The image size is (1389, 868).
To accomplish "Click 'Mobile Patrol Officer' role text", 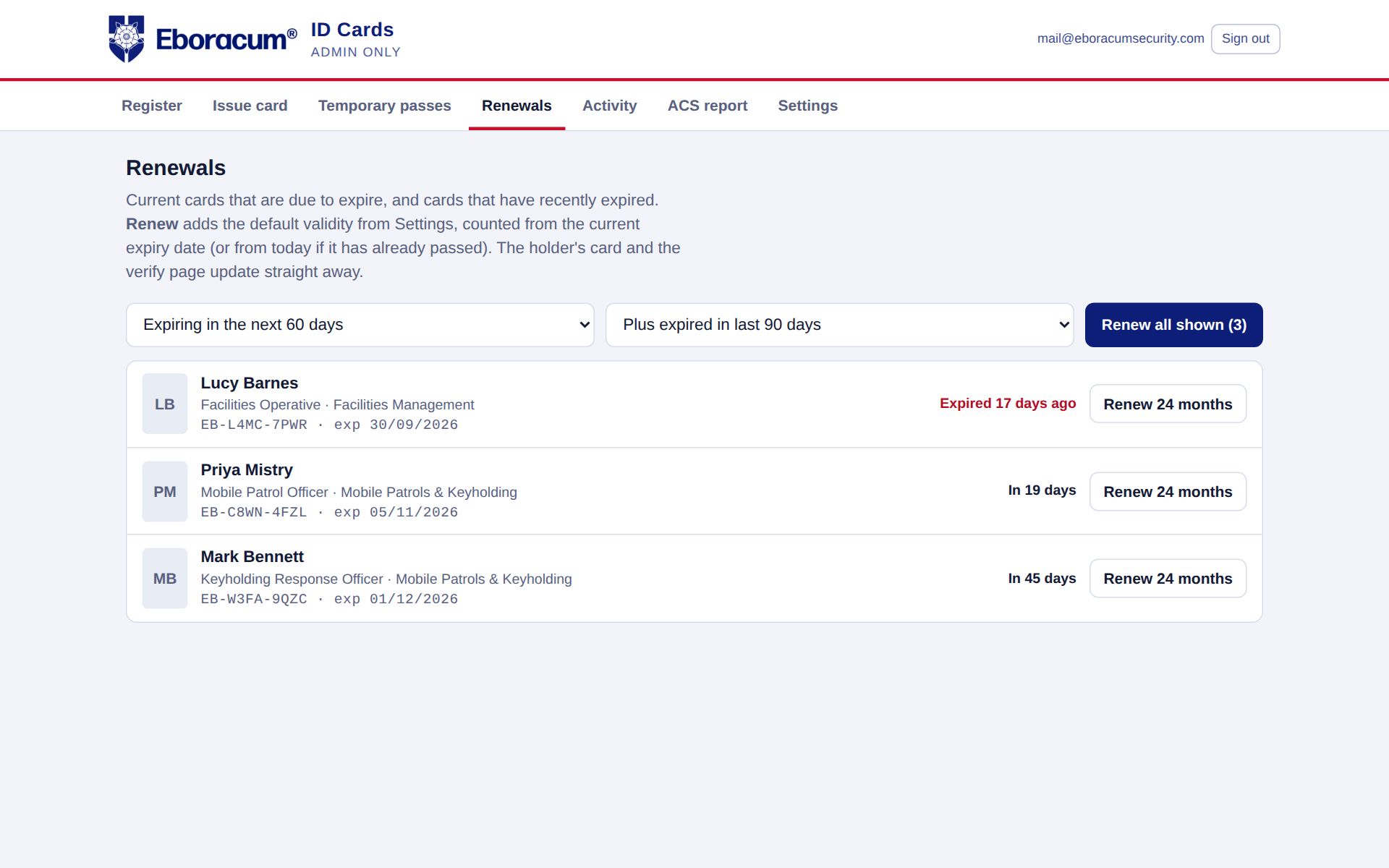I will (265, 493).
